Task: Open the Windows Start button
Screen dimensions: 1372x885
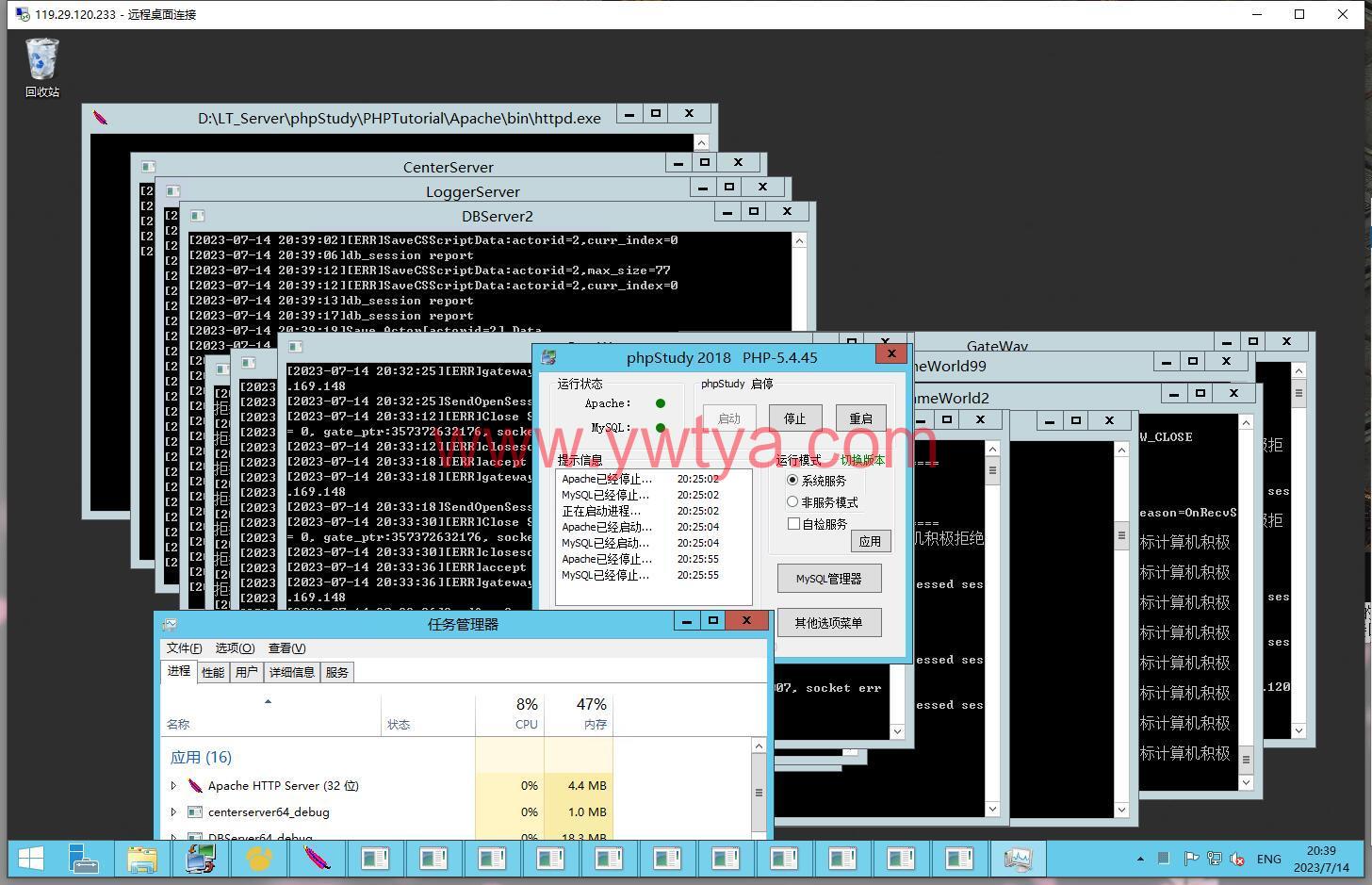Action: [31, 859]
